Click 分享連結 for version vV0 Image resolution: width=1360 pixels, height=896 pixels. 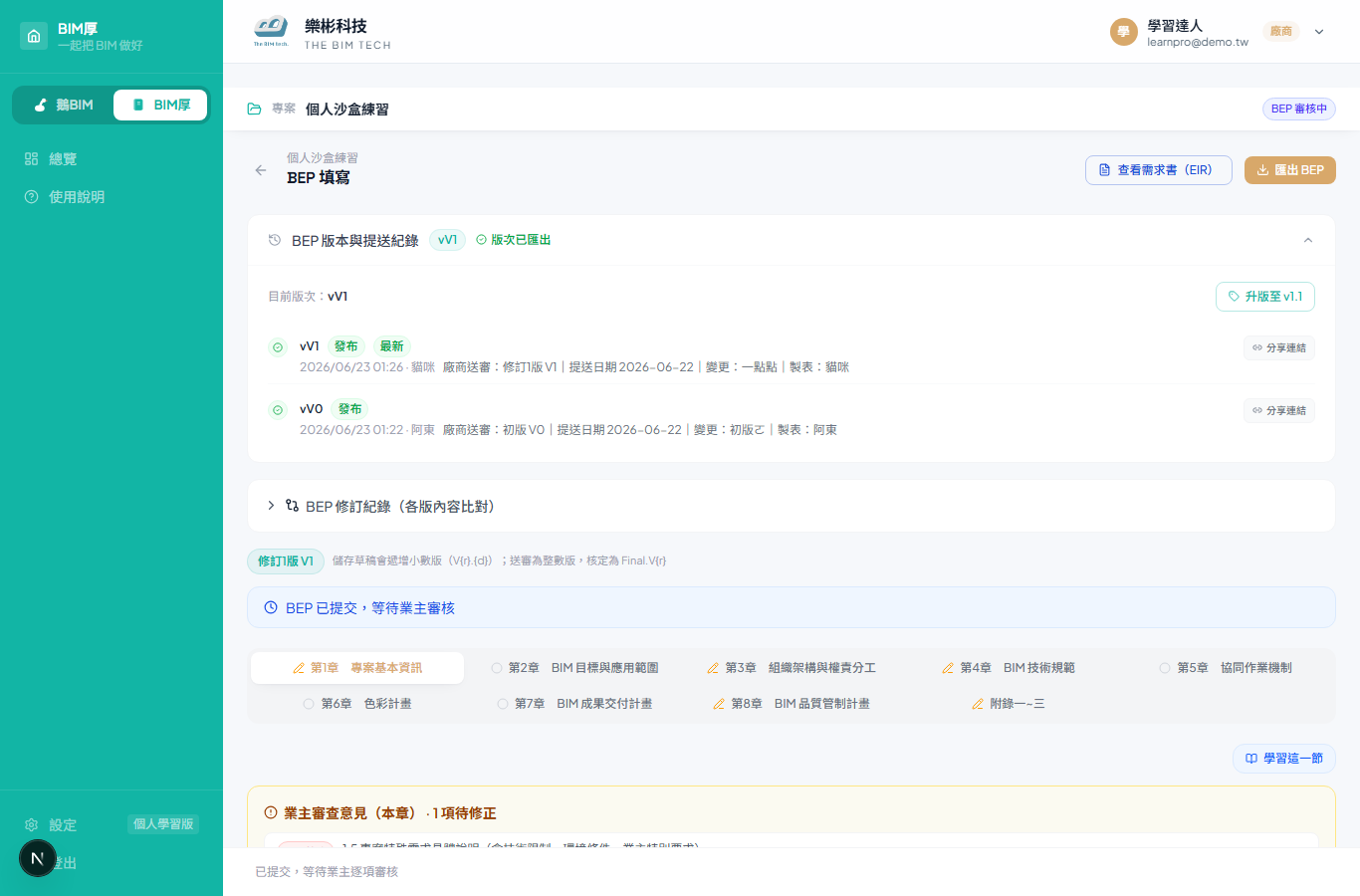[1279, 410]
